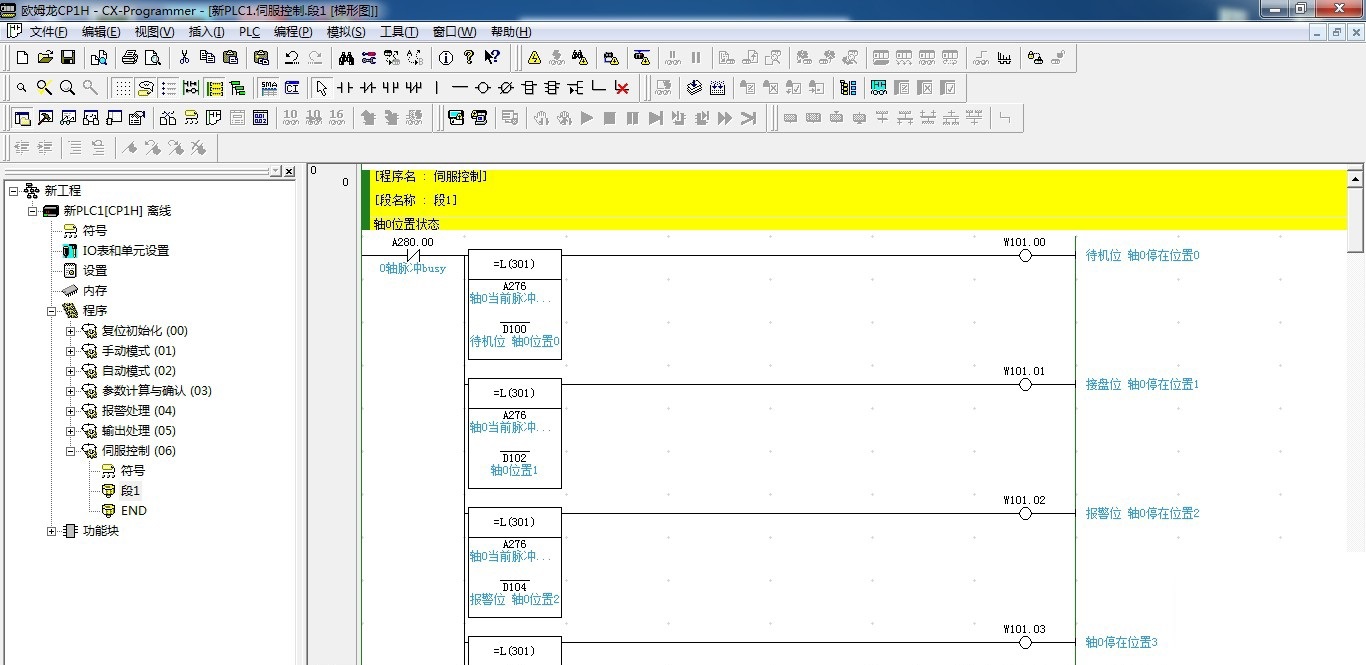The width and height of the screenshot is (1366, 665).
Task: Insert a new normally closed contact
Action: point(367,88)
